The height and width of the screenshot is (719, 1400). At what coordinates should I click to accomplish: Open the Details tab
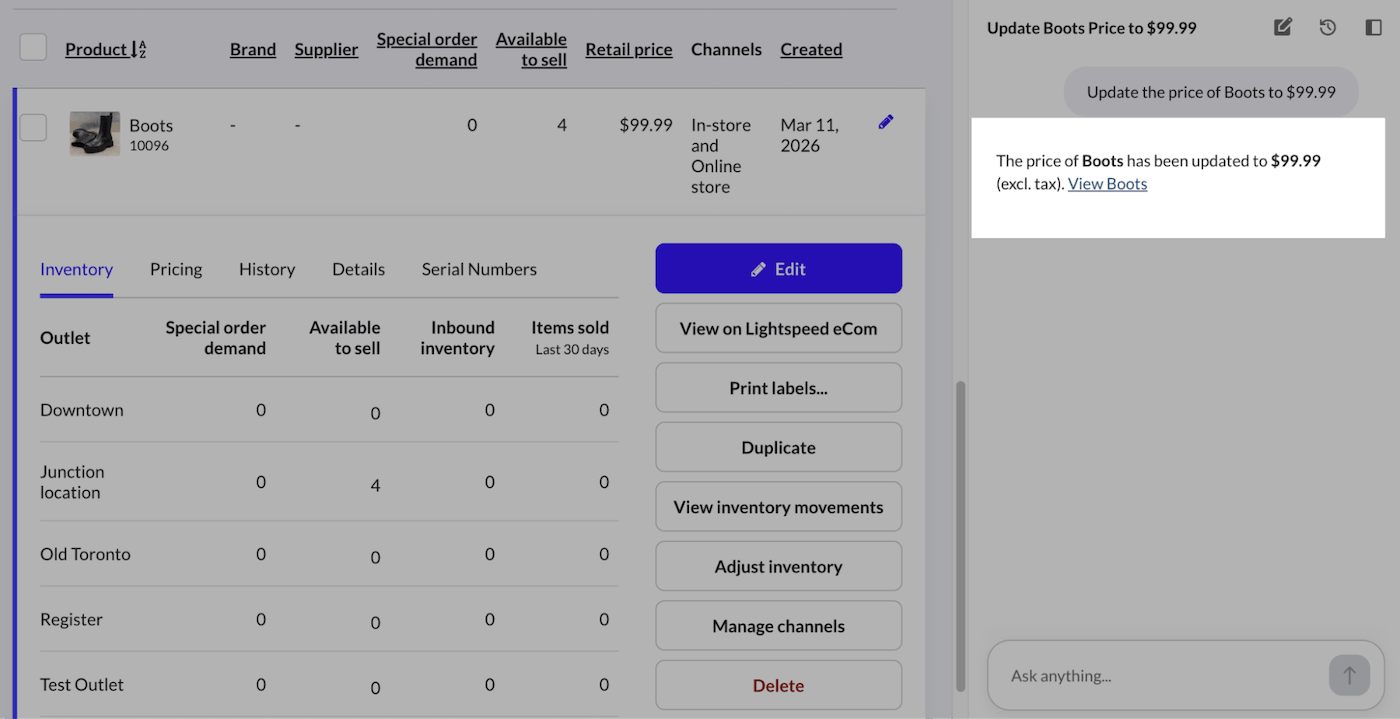click(x=358, y=269)
